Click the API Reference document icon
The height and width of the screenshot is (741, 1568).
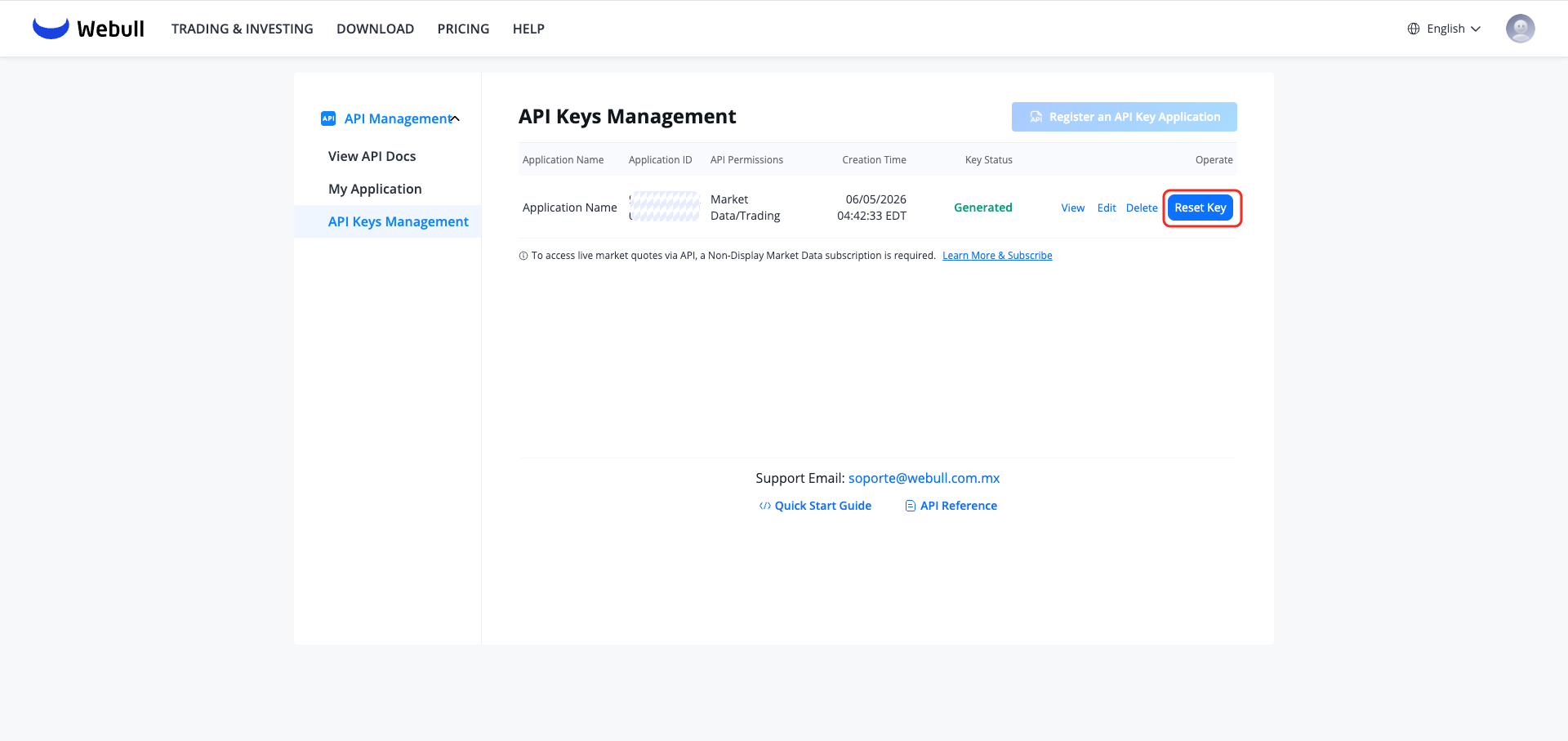click(x=910, y=506)
